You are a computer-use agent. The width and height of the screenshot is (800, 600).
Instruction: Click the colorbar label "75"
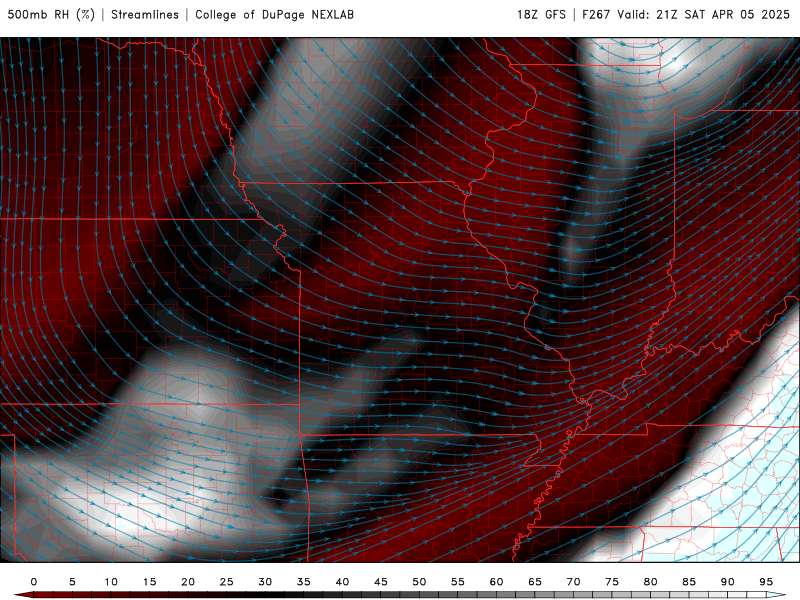pyautogui.click(x=612, y=582)
